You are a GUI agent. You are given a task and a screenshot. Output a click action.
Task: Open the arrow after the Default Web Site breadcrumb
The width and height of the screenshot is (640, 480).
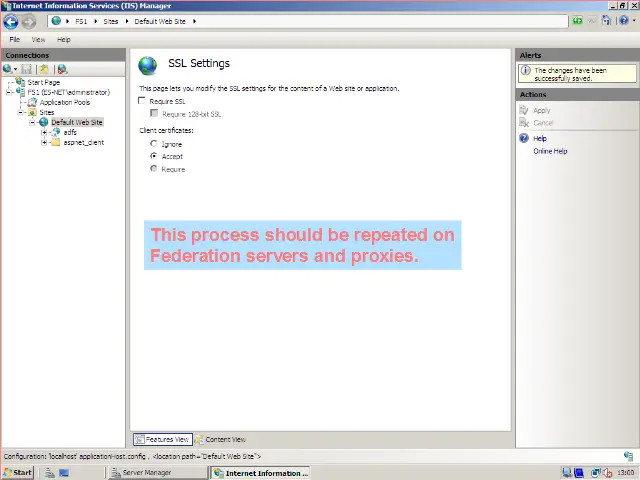[194, 21]
